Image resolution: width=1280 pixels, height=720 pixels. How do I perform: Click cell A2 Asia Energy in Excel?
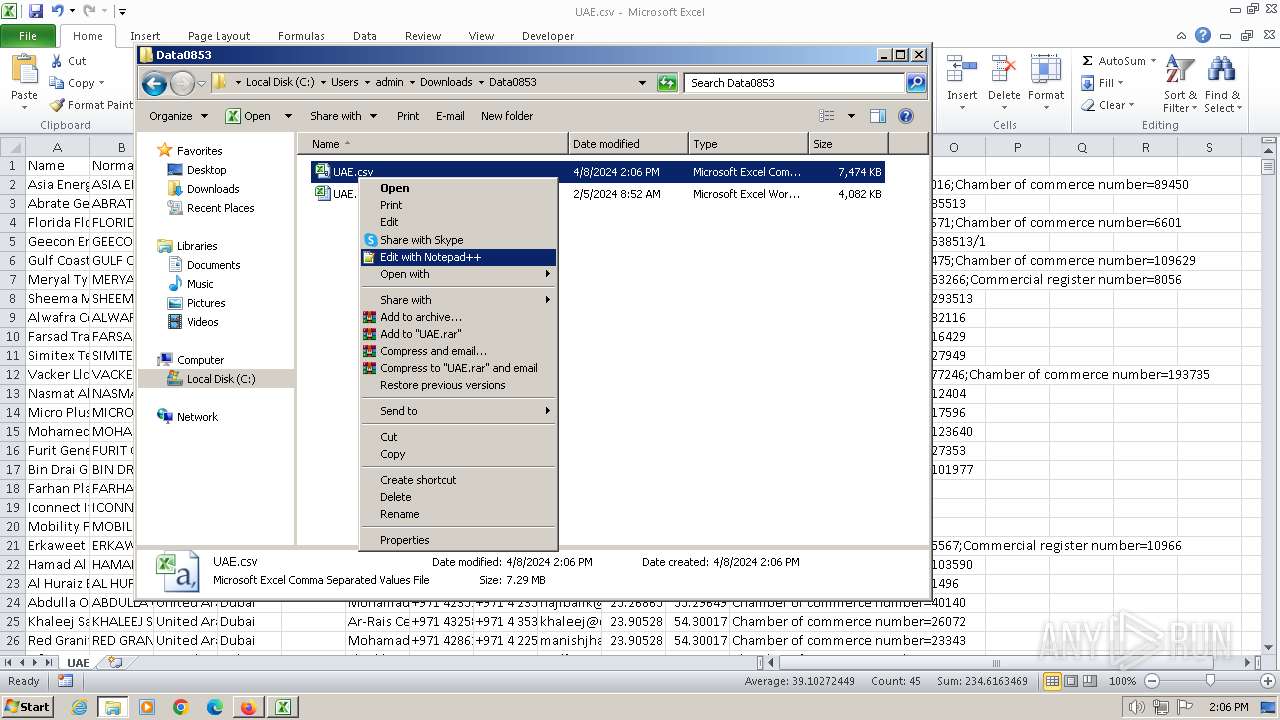[x=57, y=185]
